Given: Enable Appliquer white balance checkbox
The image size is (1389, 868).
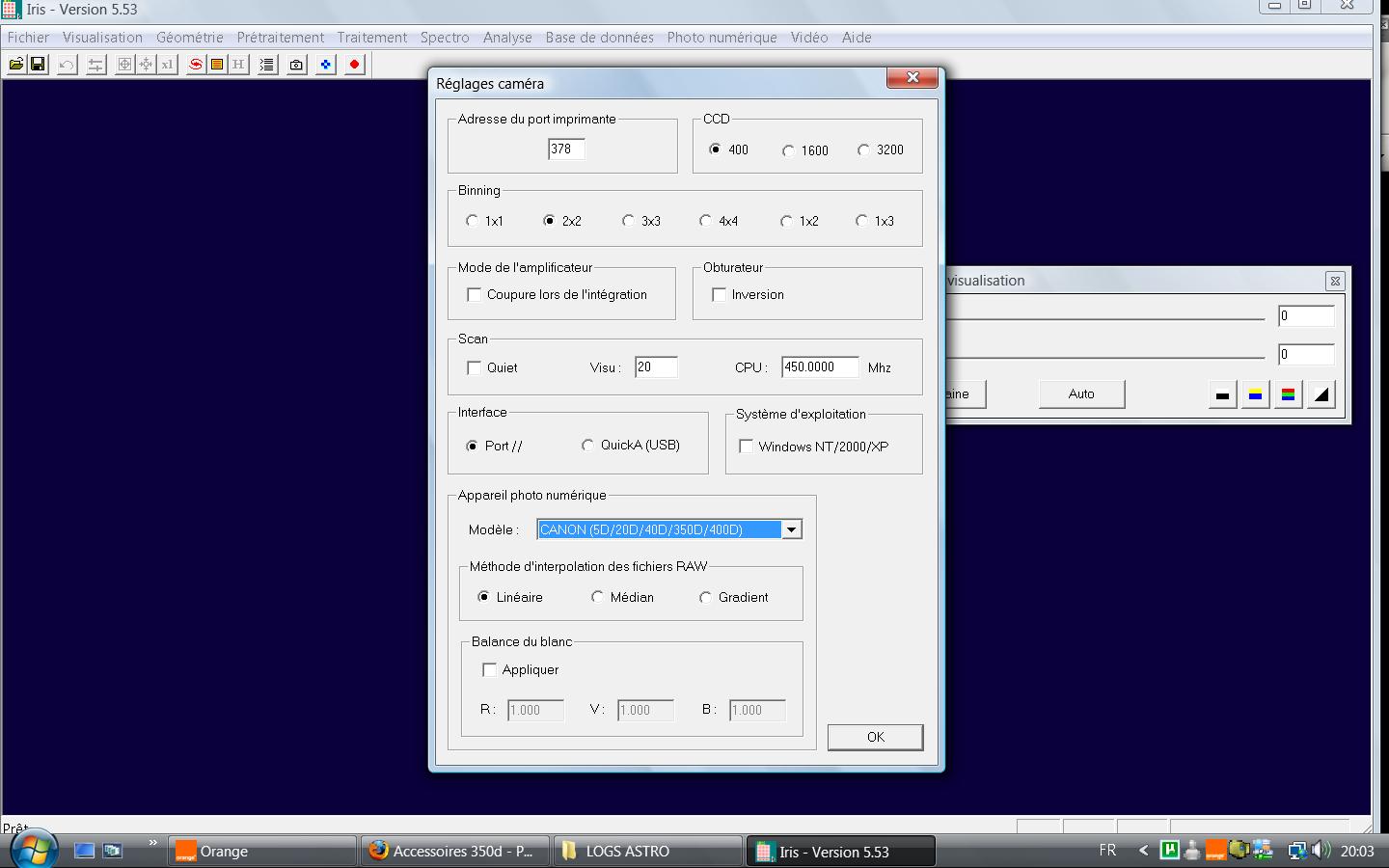Looking at the screenshot, I should click(x=490, y=669).
